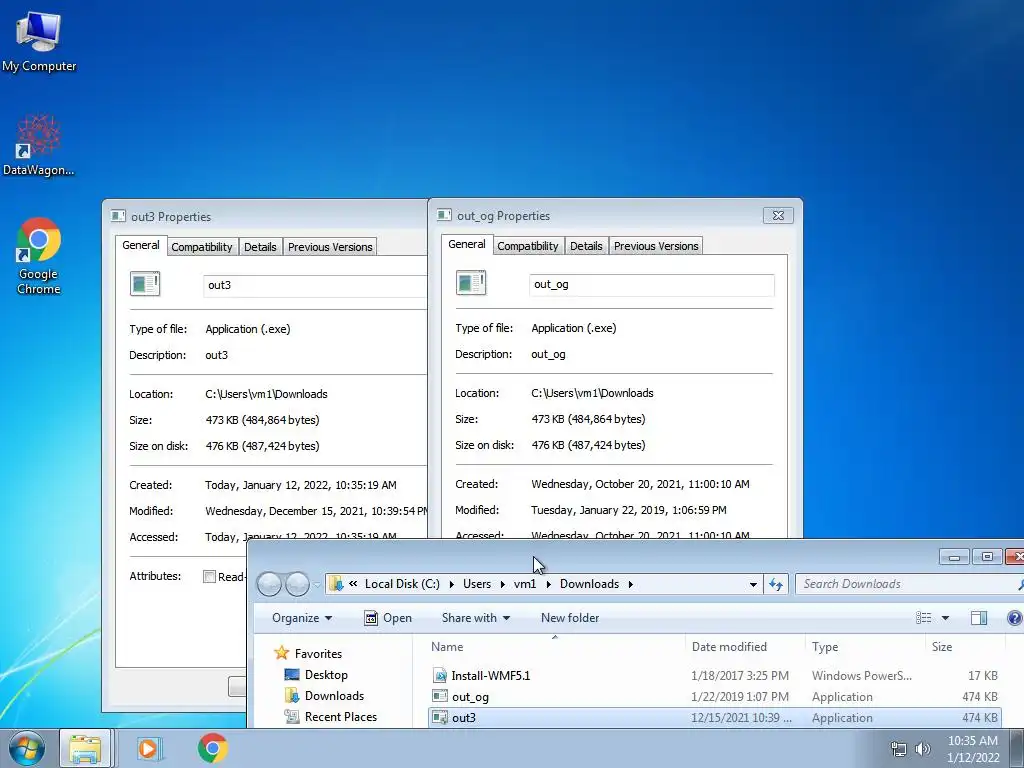Expand the Downloads breadcrumb arrow

[630, 584]
